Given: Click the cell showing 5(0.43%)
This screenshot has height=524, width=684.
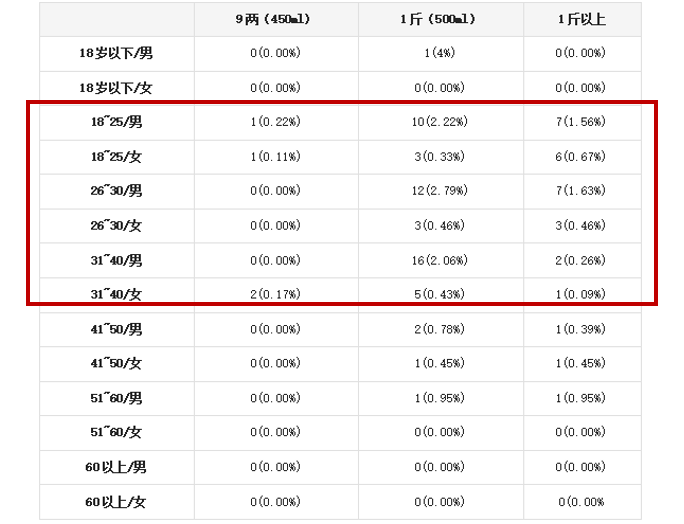Looking at the screenshot, I should coord(439,295).
